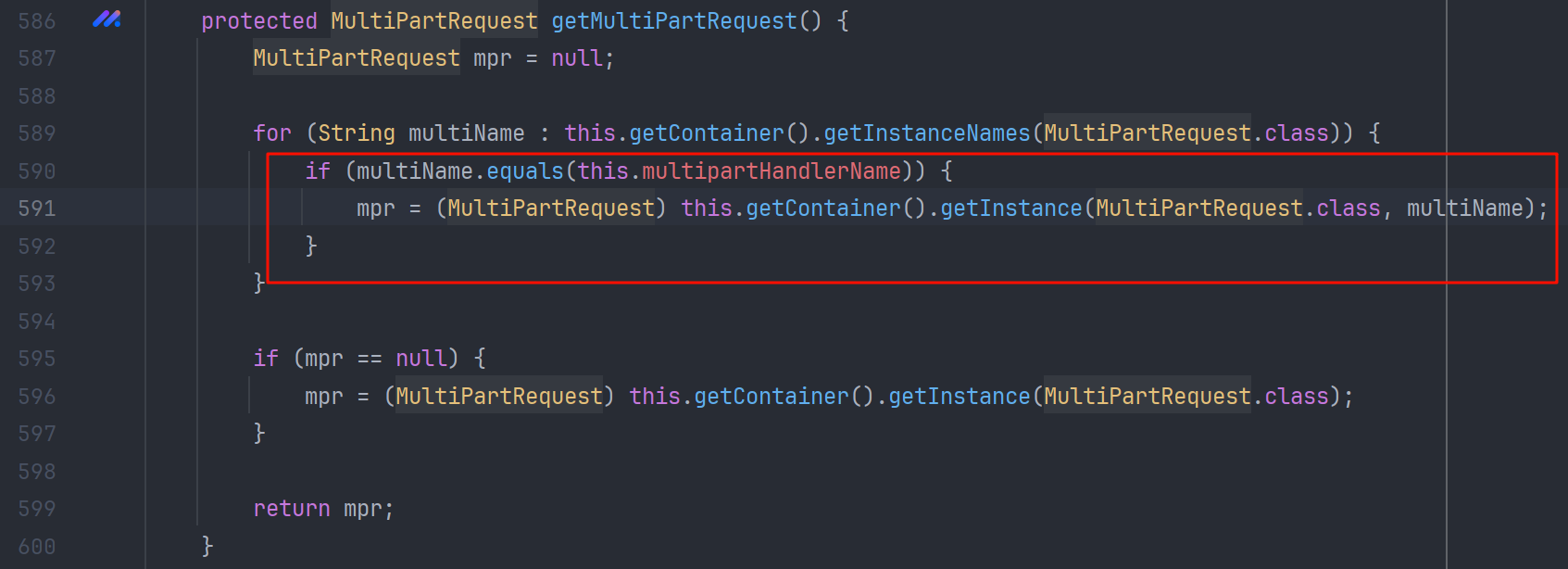Click the String type on line 589
Screen dimensions: 1568x569
pos(357,133)
